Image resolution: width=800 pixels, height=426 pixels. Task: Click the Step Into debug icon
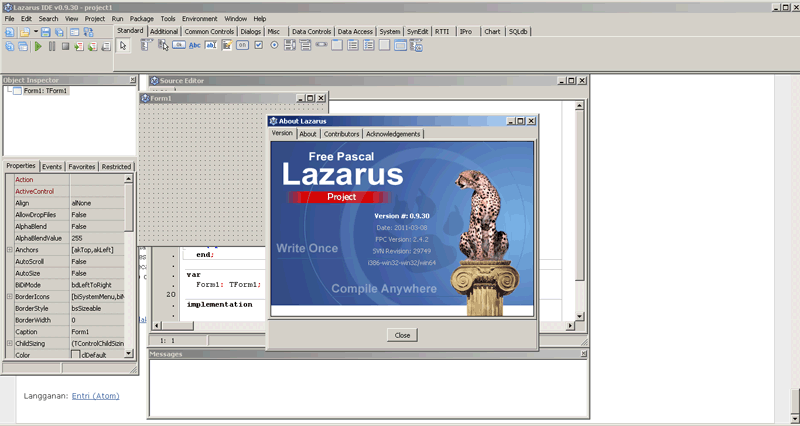coord(79,46)
